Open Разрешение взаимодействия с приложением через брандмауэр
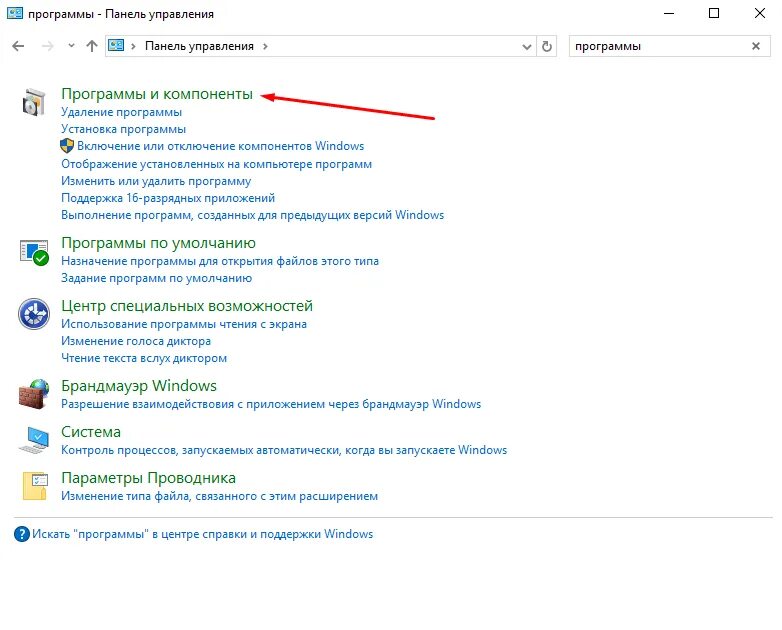The width and height of the screenshot is (782, 630). (271, 404)
